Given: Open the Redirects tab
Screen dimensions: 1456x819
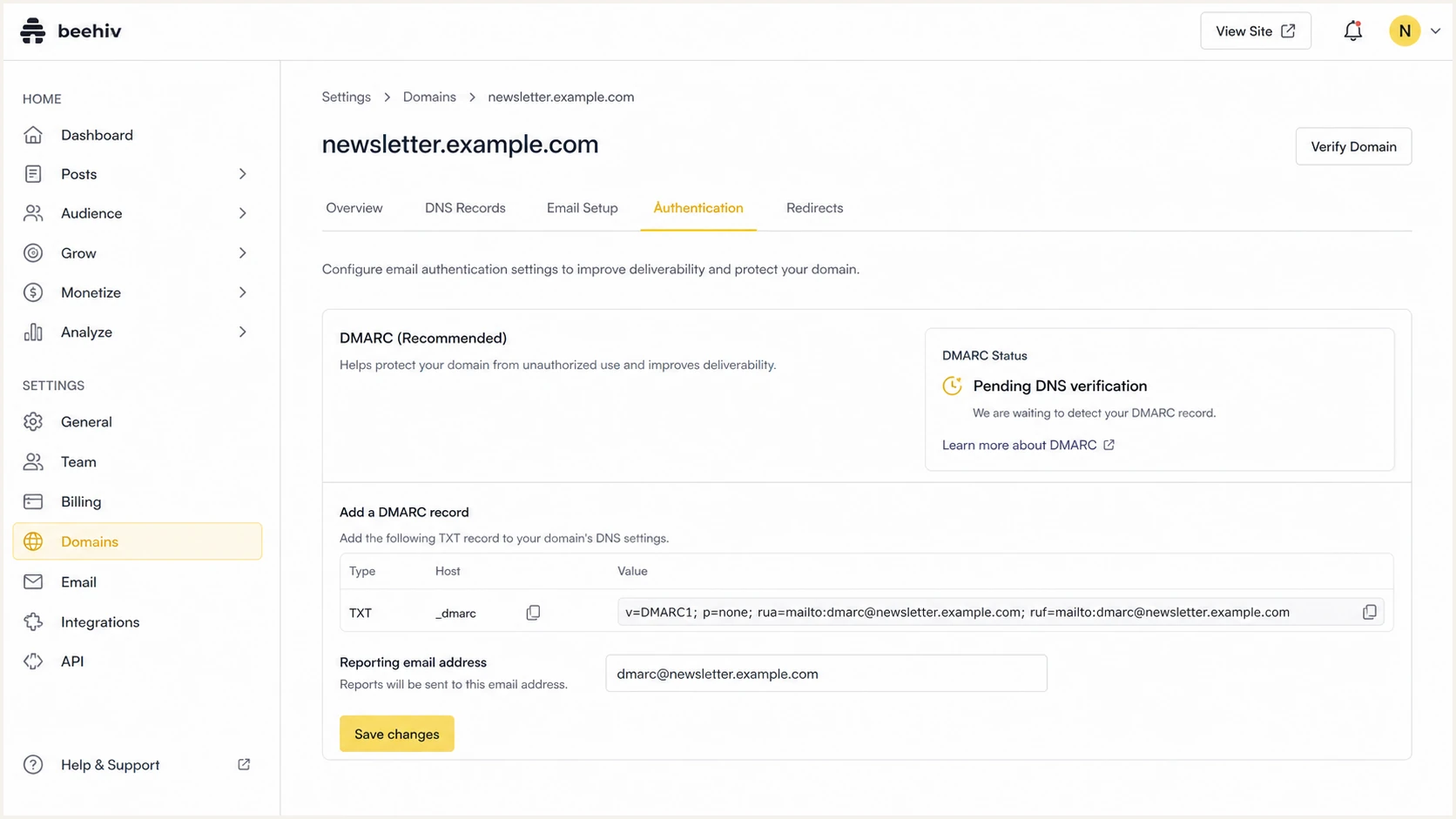Looking at the screenshot, I should click(814, 208).
